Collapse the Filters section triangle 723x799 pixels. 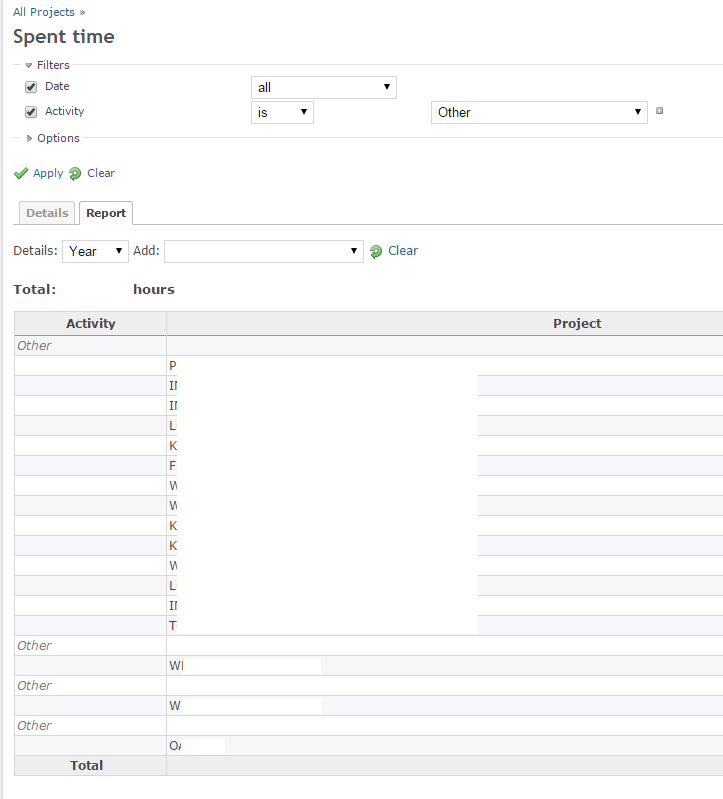point(29,65)
